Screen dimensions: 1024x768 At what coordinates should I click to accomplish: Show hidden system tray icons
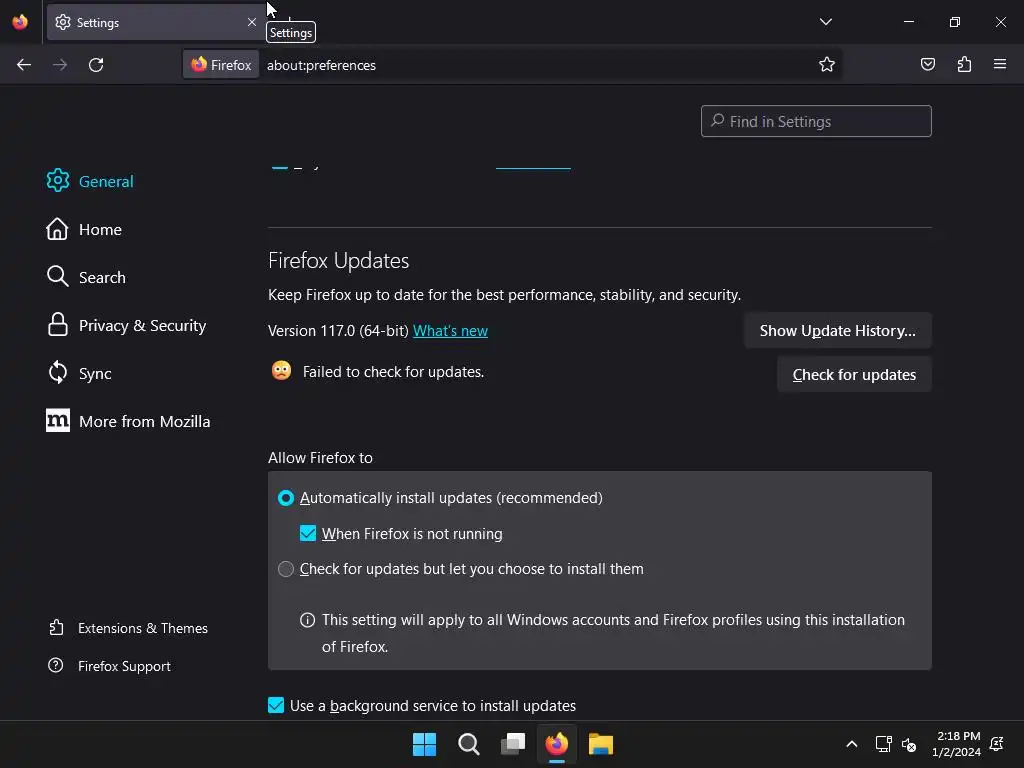pos(852,744)
